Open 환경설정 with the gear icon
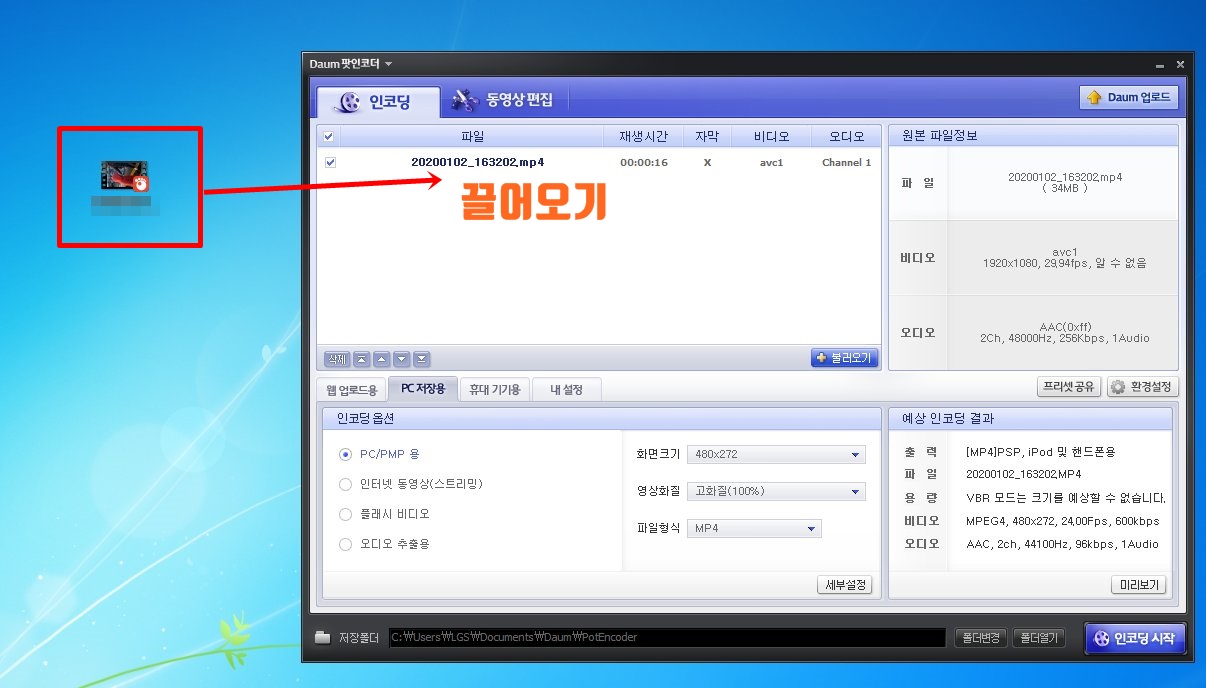 tap(1142, 387)
